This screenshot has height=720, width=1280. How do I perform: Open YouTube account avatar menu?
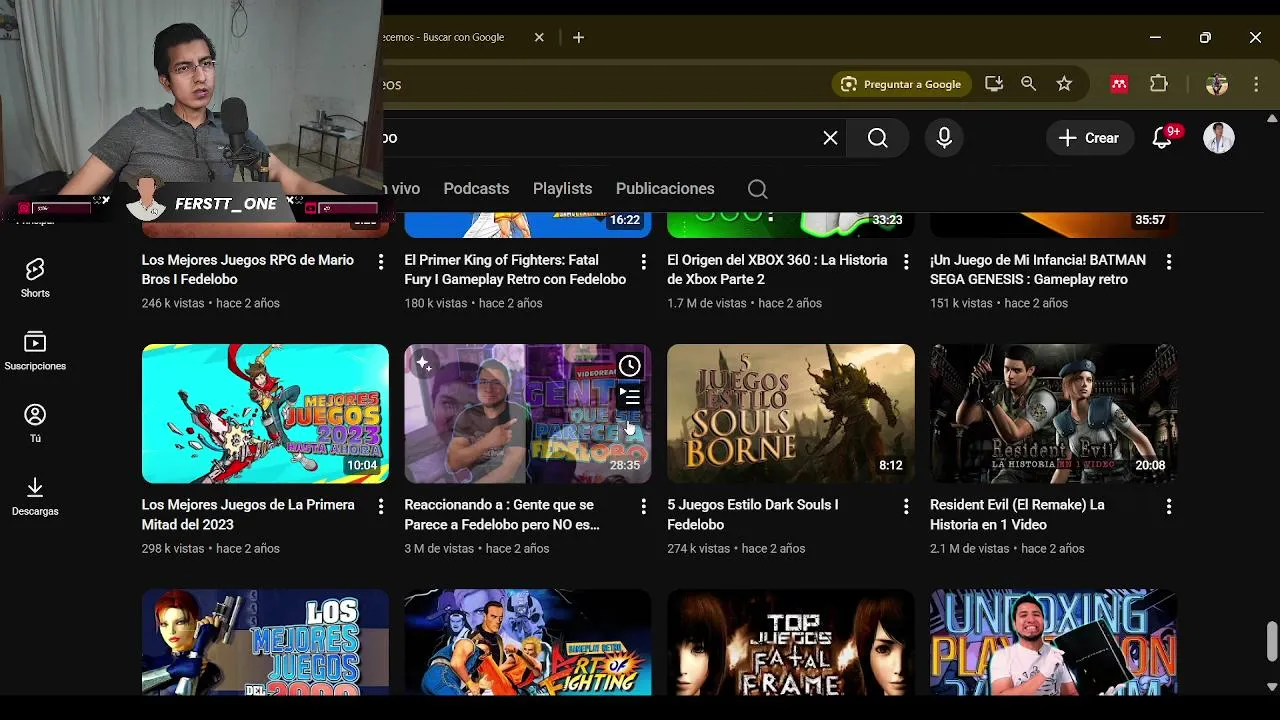1218,138
